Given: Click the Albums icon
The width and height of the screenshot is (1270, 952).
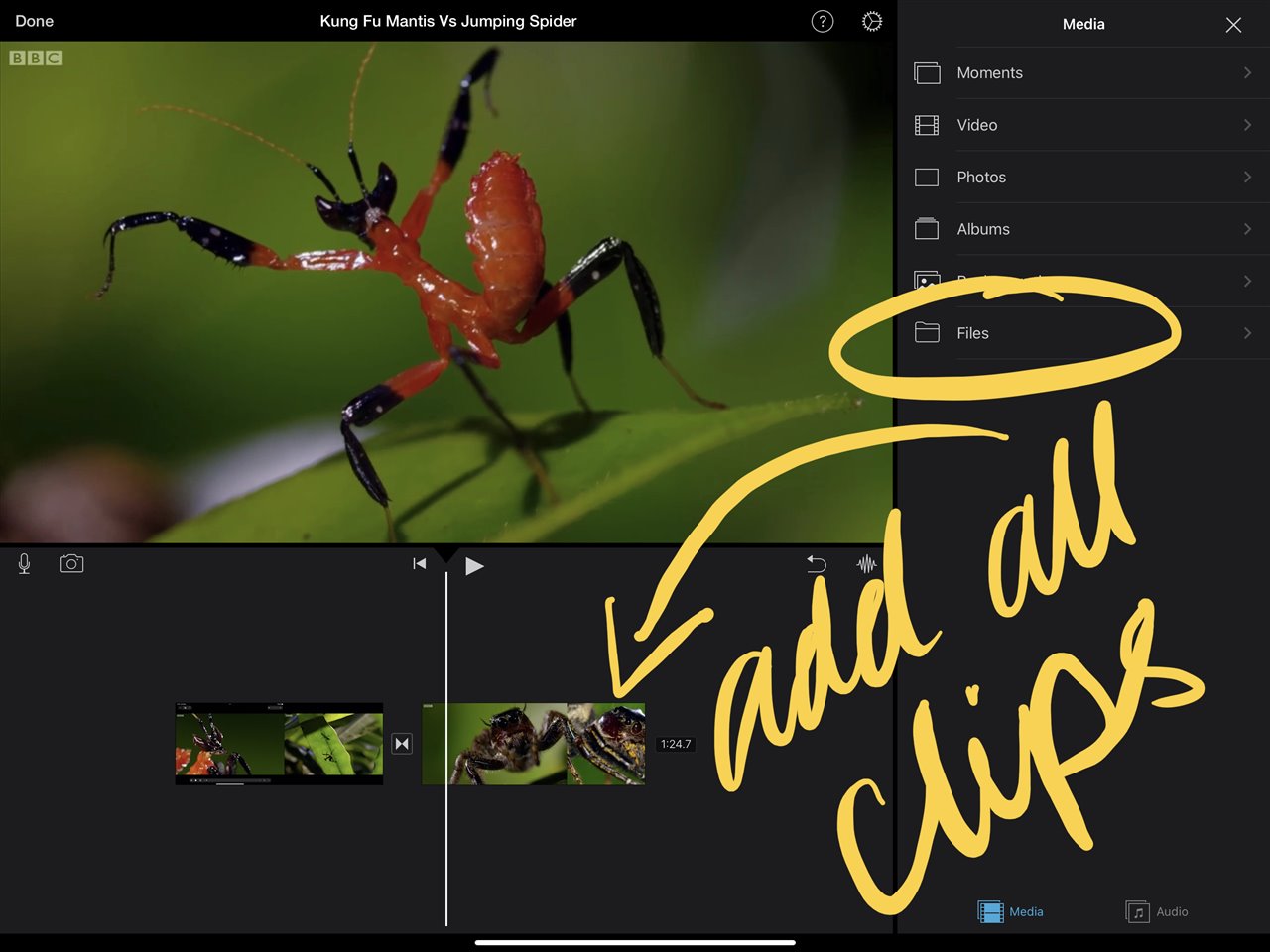Looking at the screenshot, I should pos(927,229).
